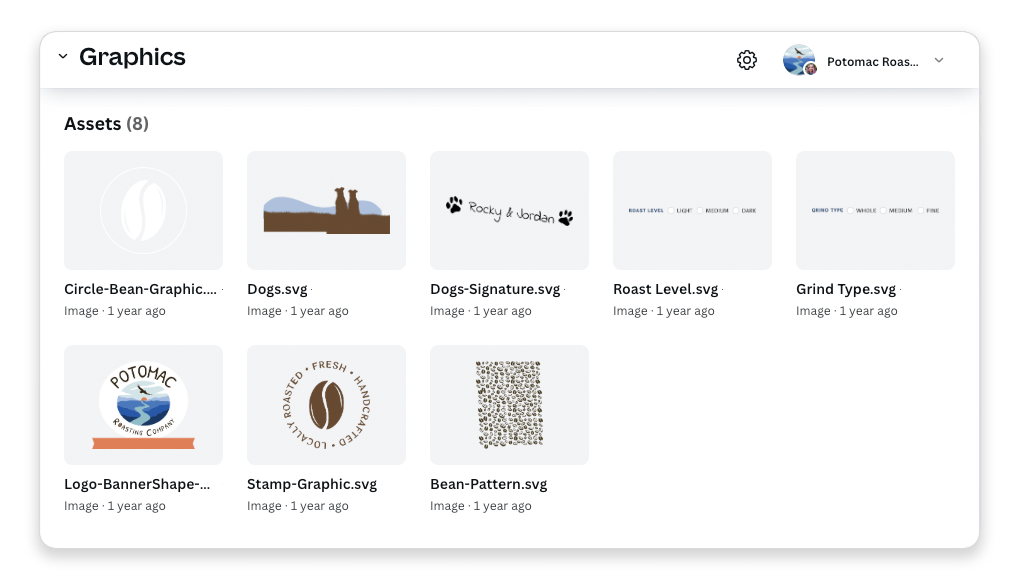1020x580 pixels.
Task: Open the Dogs-Signature.svg thumbnail
Action: coord(509,211)
